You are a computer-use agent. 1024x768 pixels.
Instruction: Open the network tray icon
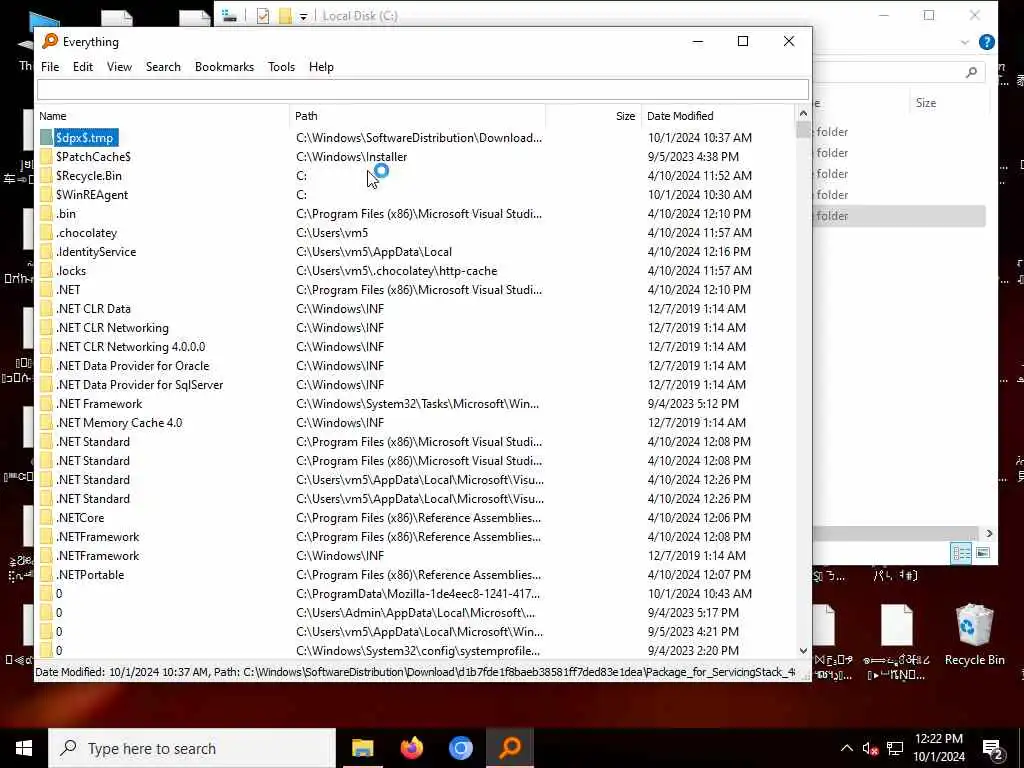pos(895,748)
